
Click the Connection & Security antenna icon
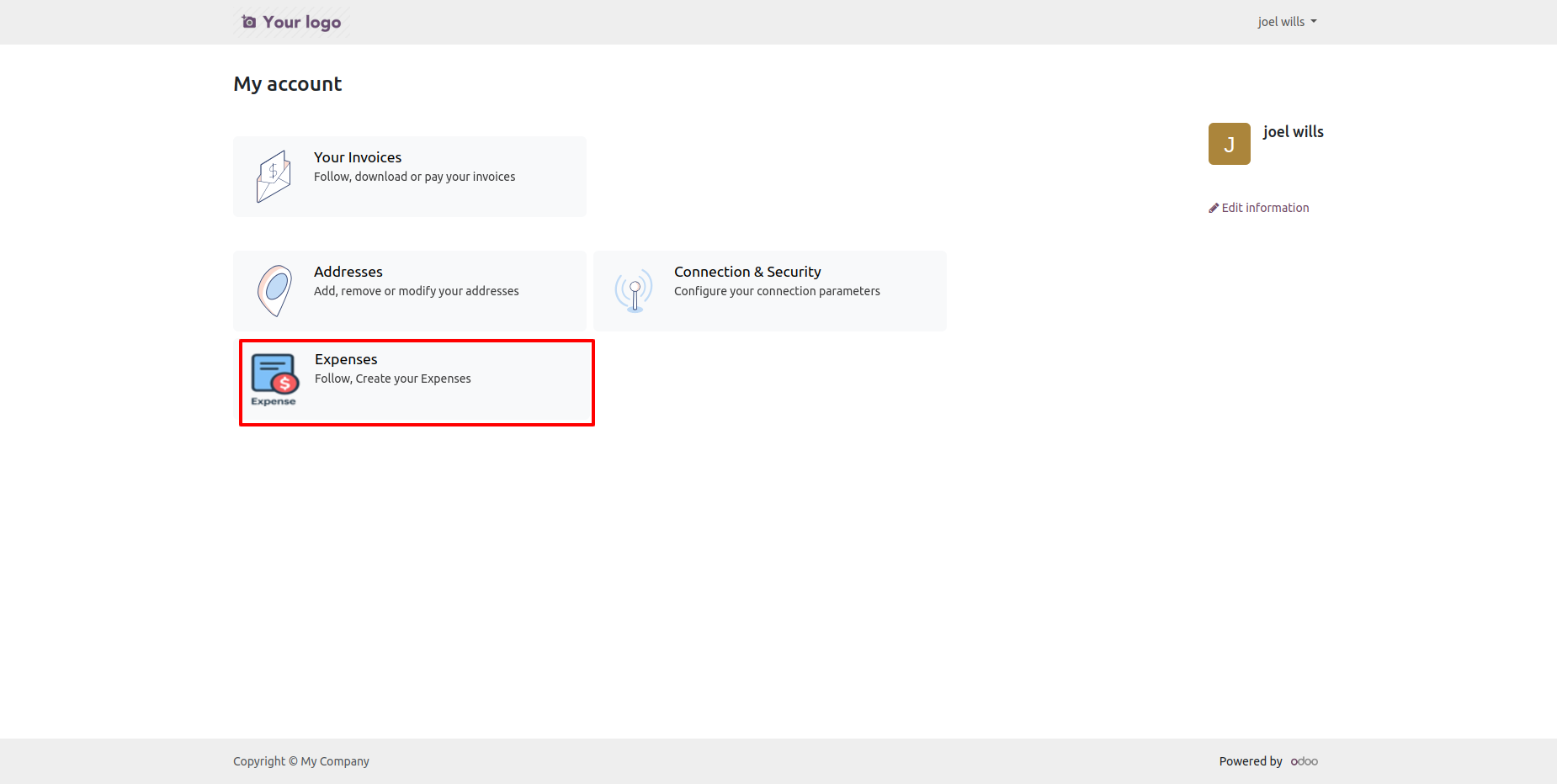pos(634,291)
